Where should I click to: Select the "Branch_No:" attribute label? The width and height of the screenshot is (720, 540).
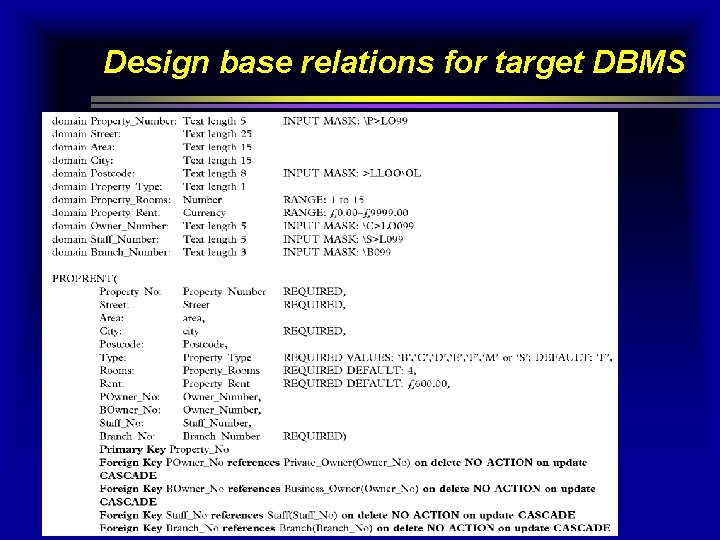pyautogui.click(x=127, y=437)
